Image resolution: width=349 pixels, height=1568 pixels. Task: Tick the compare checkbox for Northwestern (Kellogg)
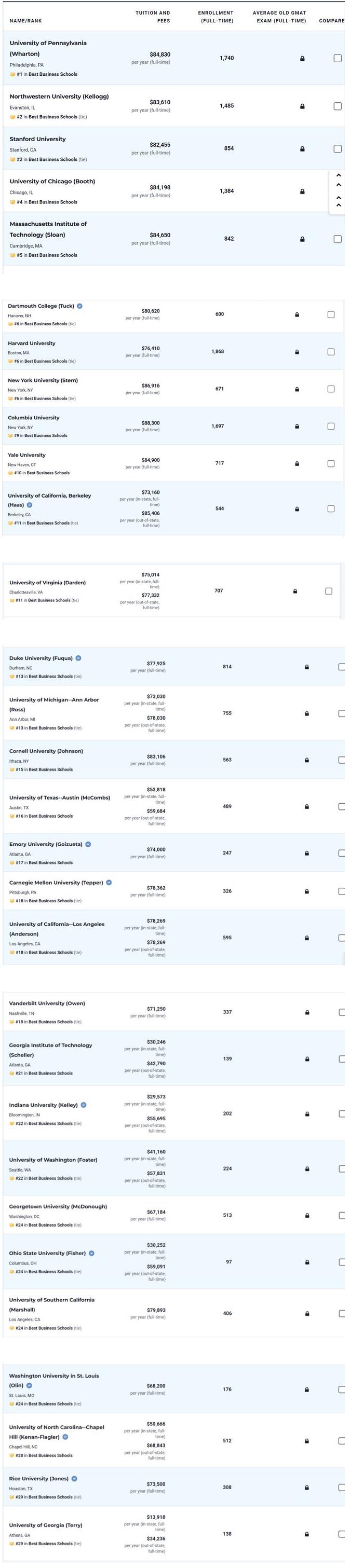pyautogui.click(x=338, y=106)
